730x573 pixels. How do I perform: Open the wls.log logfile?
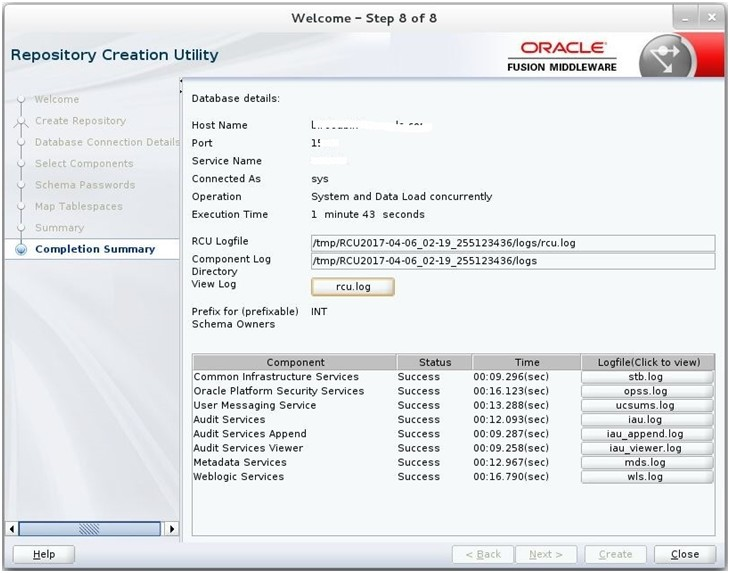coord(647,477)
